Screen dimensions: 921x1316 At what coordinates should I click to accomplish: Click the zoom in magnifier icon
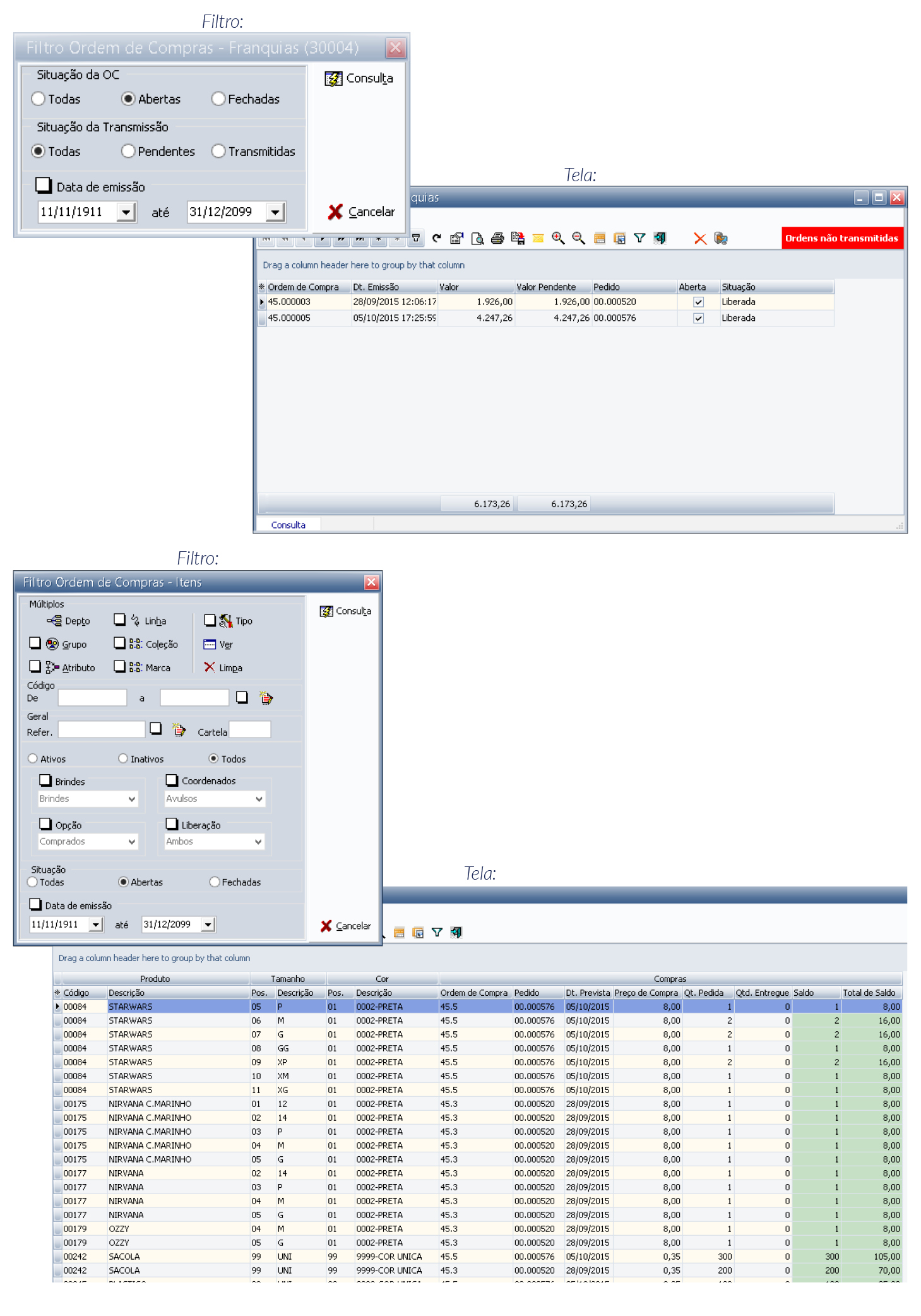(x=557, y=238)
